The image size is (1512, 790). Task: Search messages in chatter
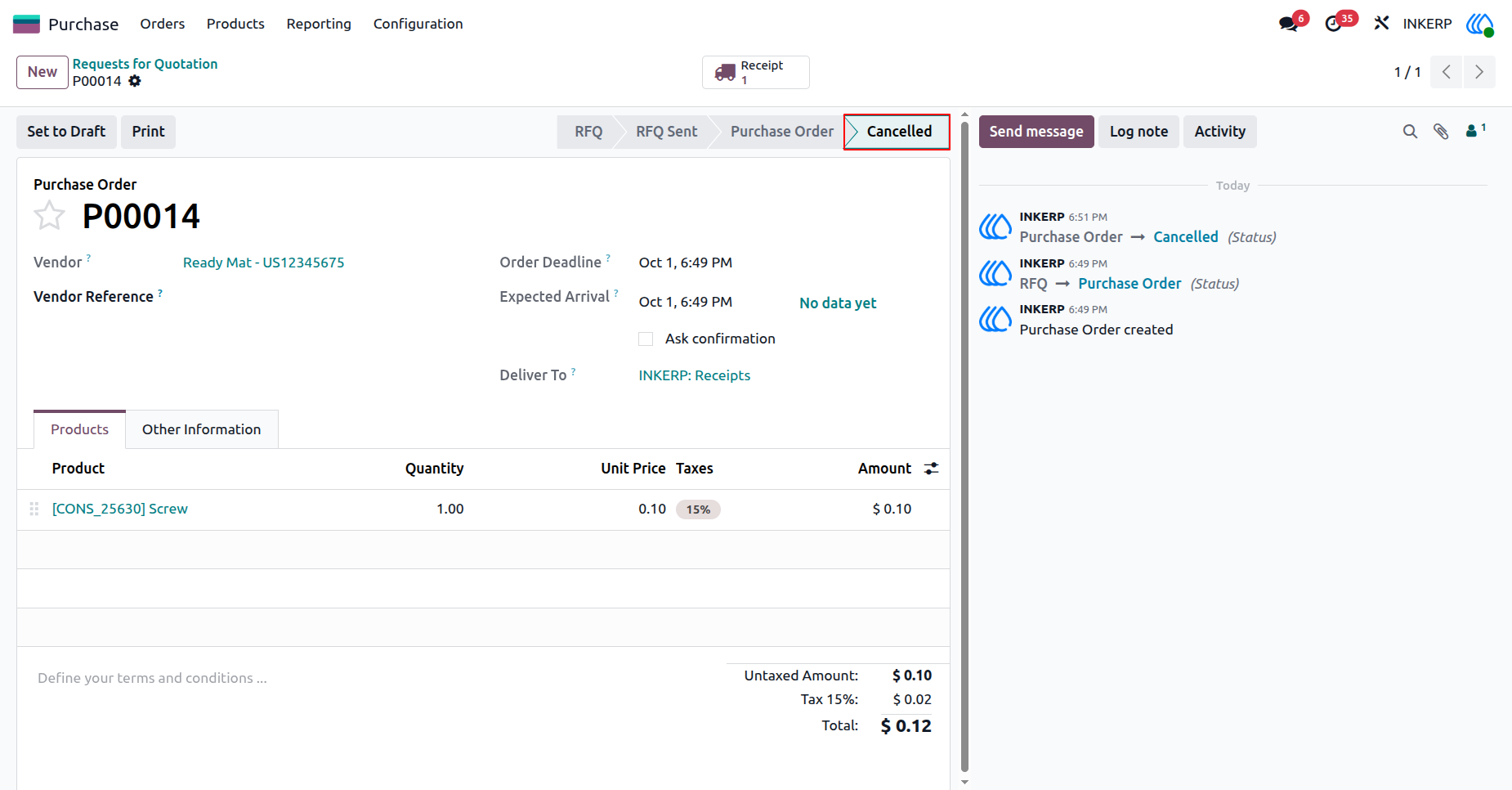1410,132
